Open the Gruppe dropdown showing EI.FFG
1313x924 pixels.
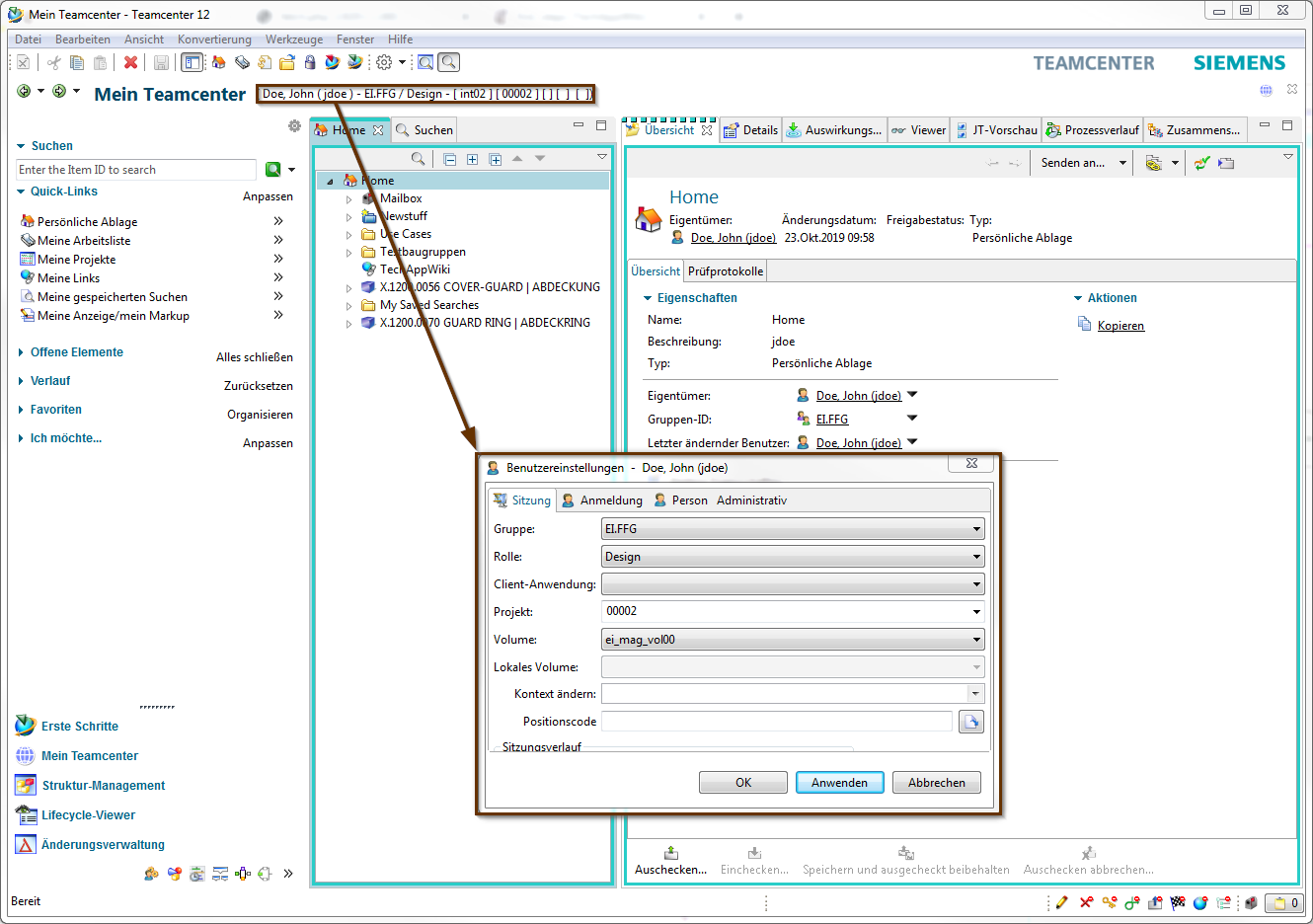pos(793,529)
